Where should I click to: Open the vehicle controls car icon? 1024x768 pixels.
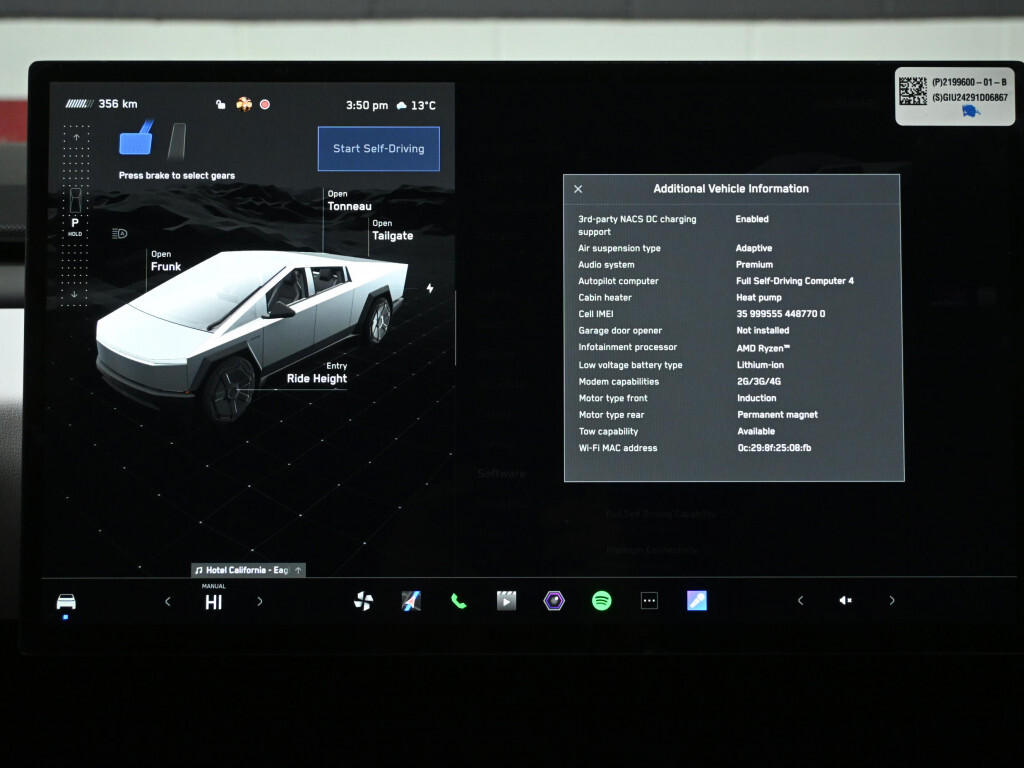pos(66,601)
